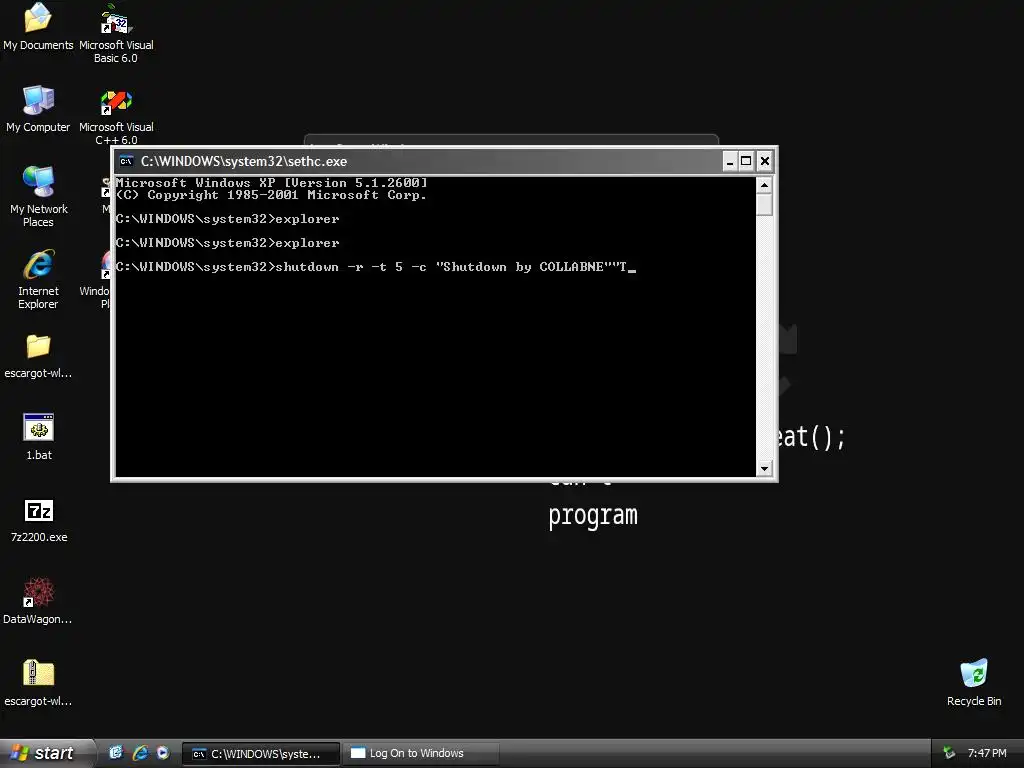Click the 7:47 PM taskbar clock

pyautogui.click(x=987, y=753)
